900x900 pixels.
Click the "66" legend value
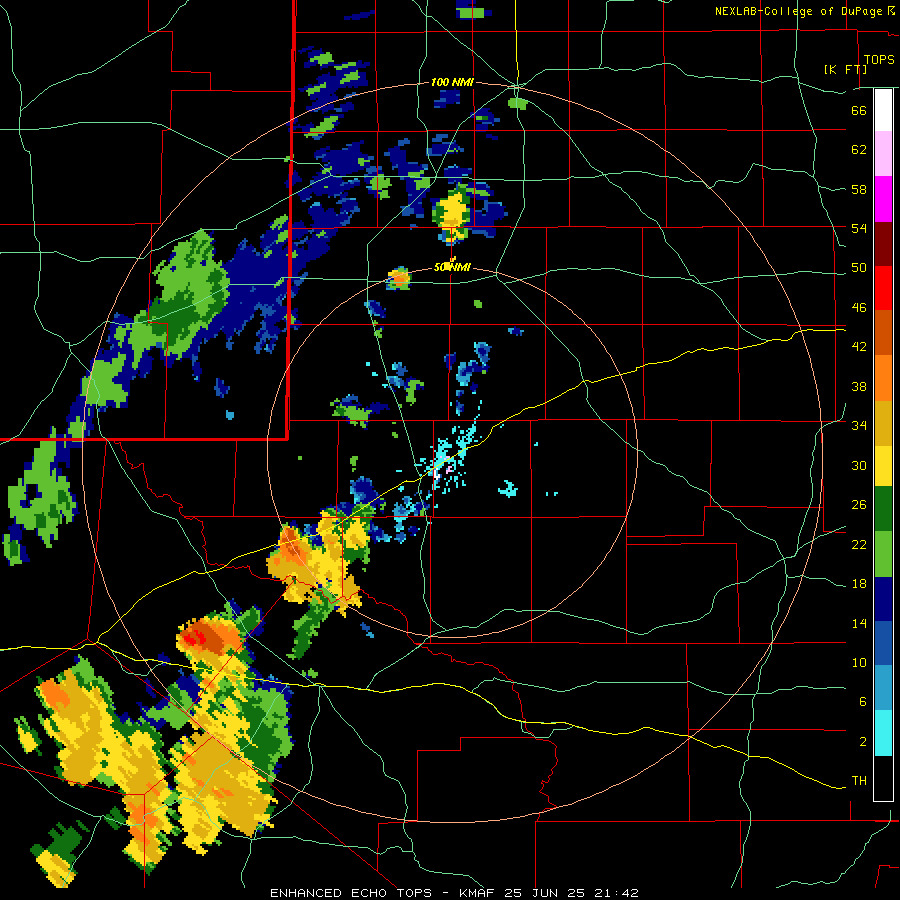tap(859, 110)
